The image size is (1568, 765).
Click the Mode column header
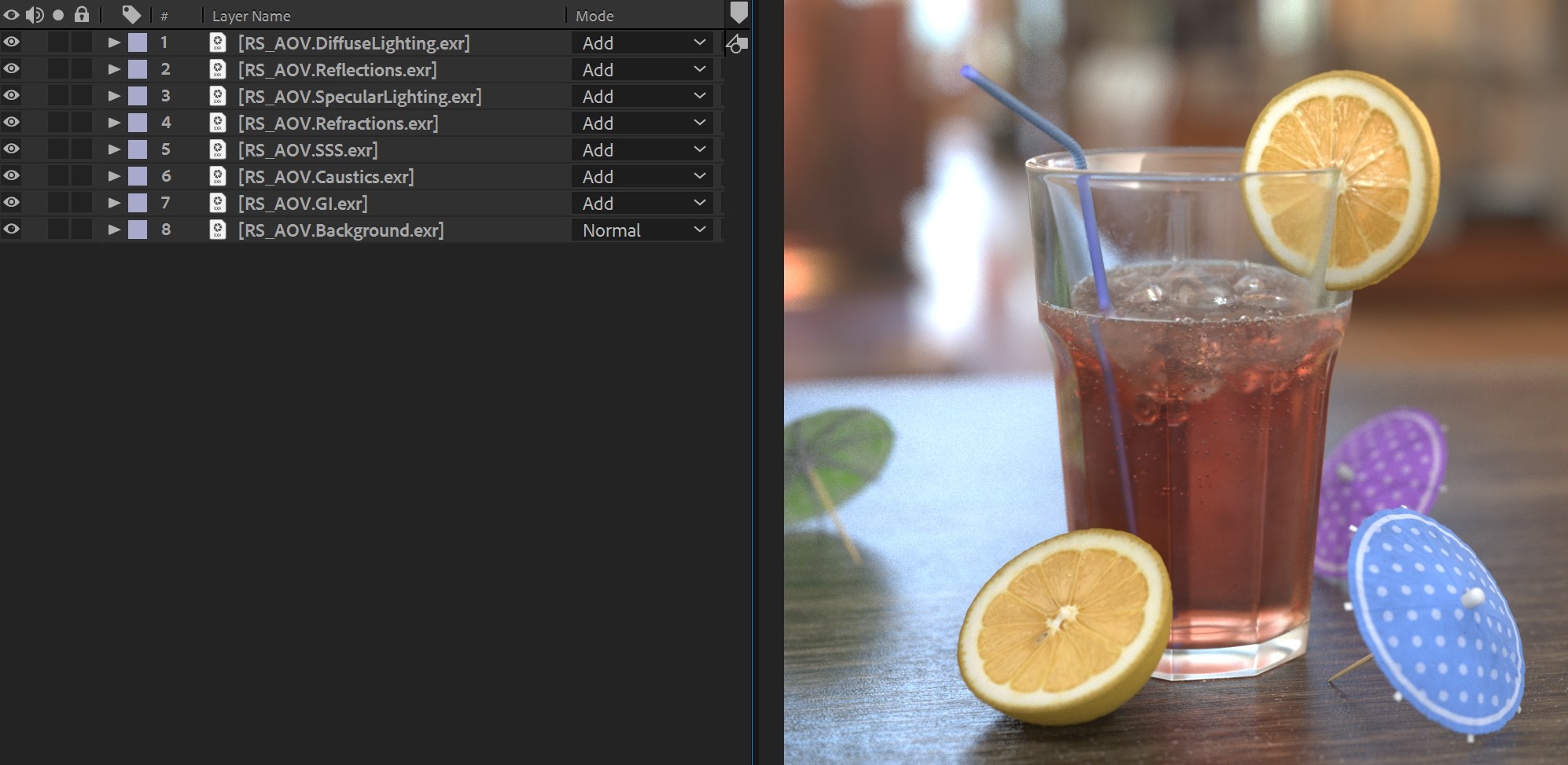(594, 16)
